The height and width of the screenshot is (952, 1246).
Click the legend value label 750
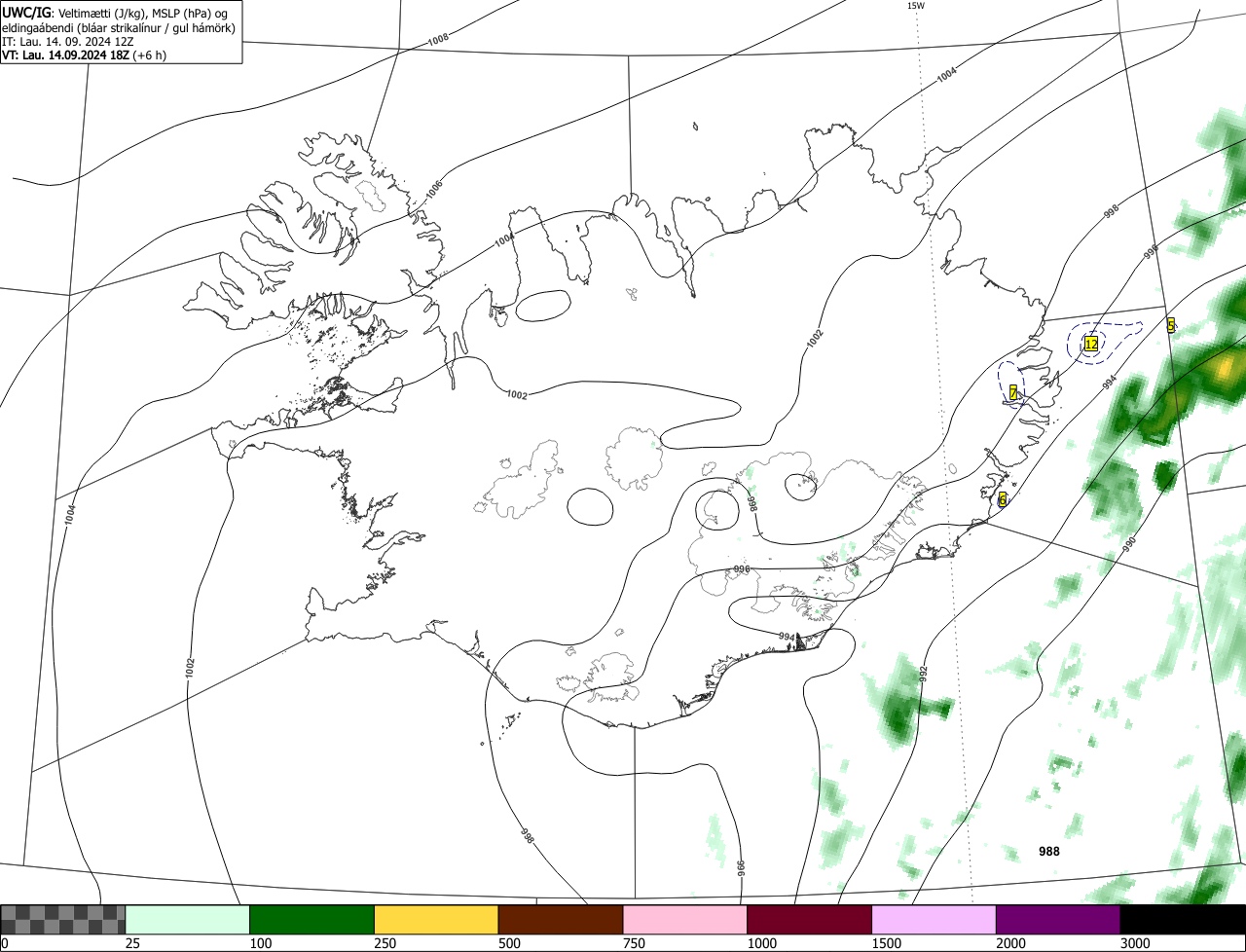coord(634,943)
